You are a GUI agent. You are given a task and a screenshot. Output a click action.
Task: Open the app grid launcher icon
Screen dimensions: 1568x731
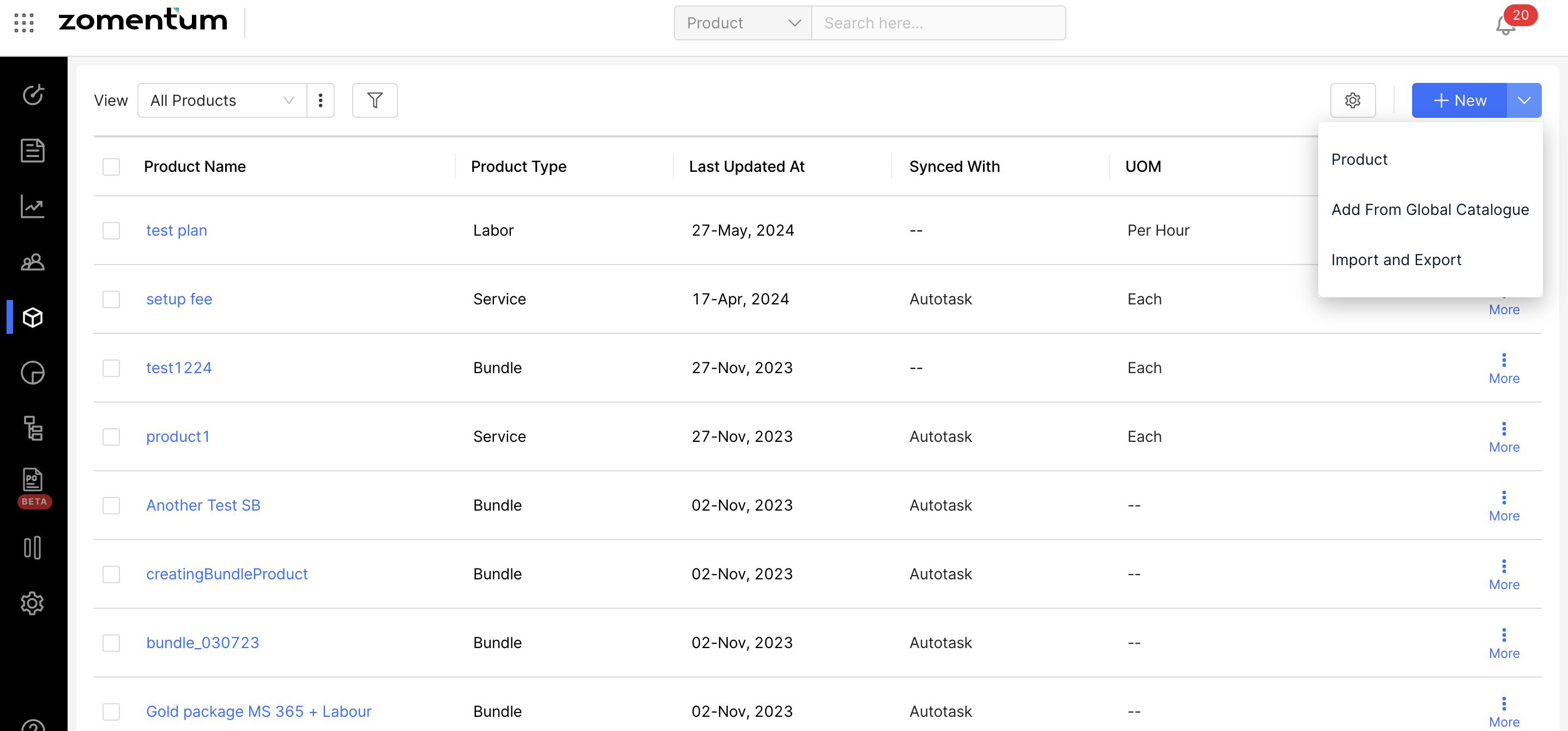24,23
